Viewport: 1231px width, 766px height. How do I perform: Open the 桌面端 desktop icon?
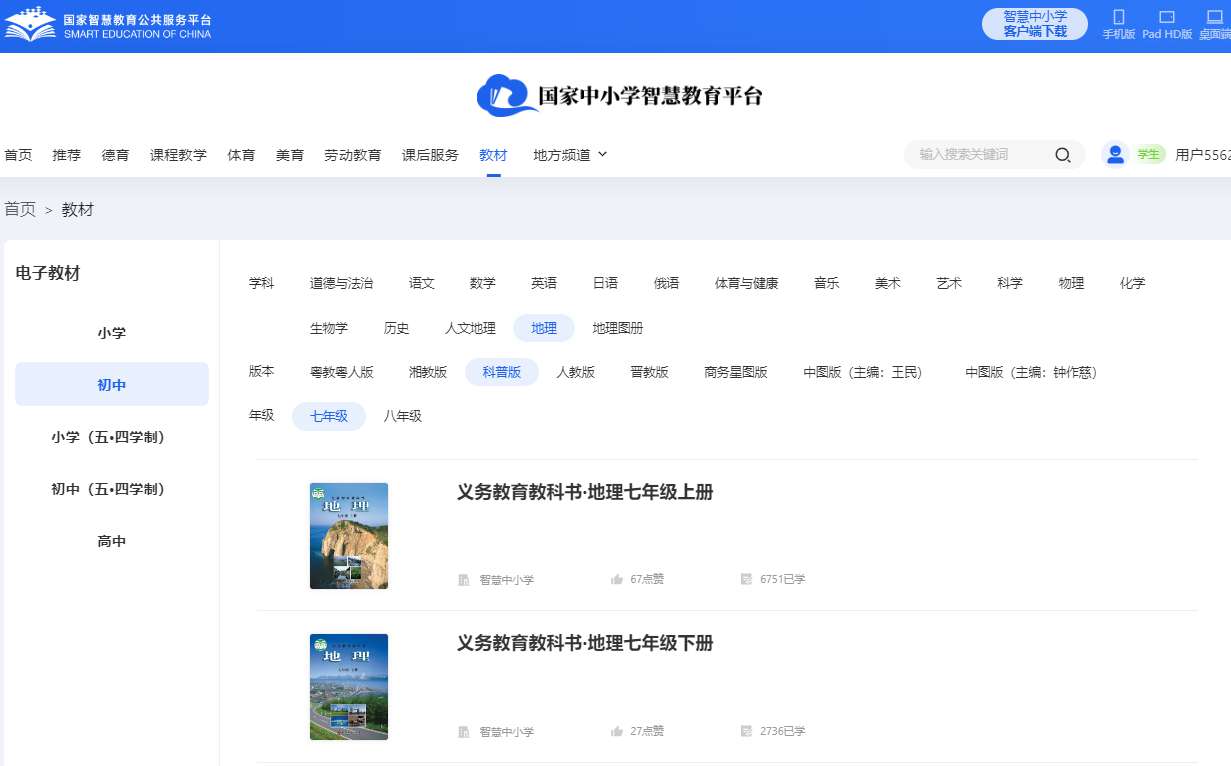pos(1215,17)
